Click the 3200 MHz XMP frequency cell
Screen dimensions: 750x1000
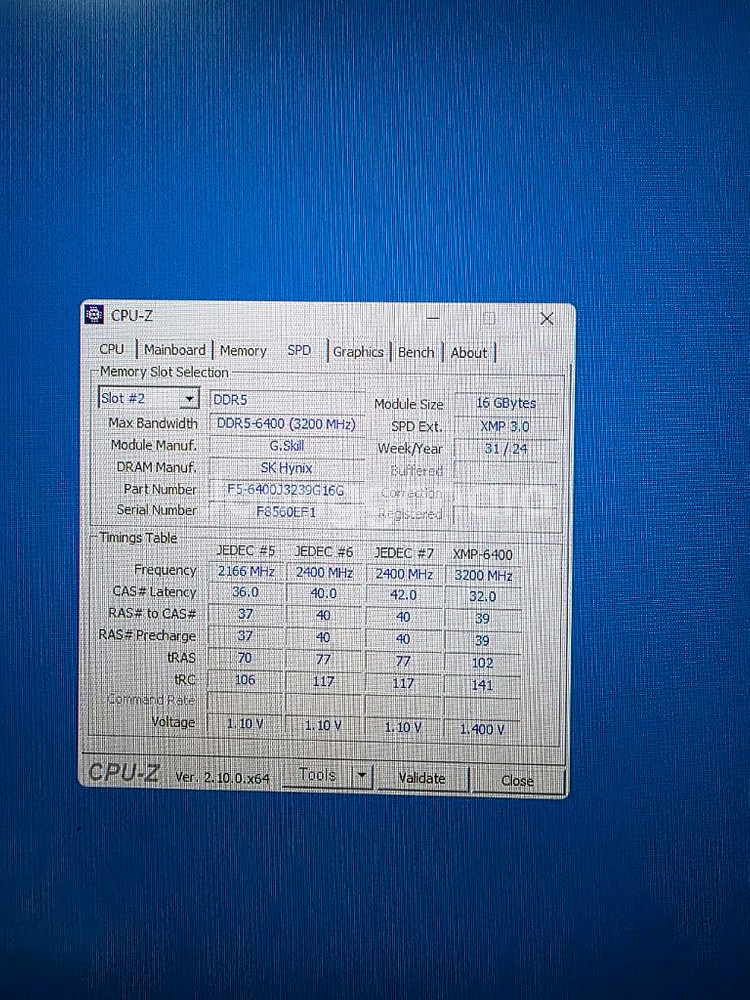coord(483,575)
